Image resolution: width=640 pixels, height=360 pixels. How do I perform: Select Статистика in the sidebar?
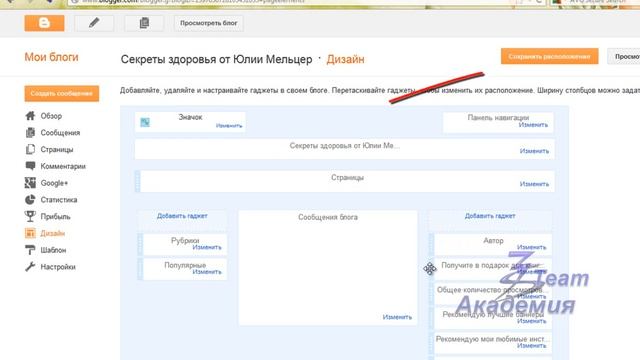[x=59, y=200]
